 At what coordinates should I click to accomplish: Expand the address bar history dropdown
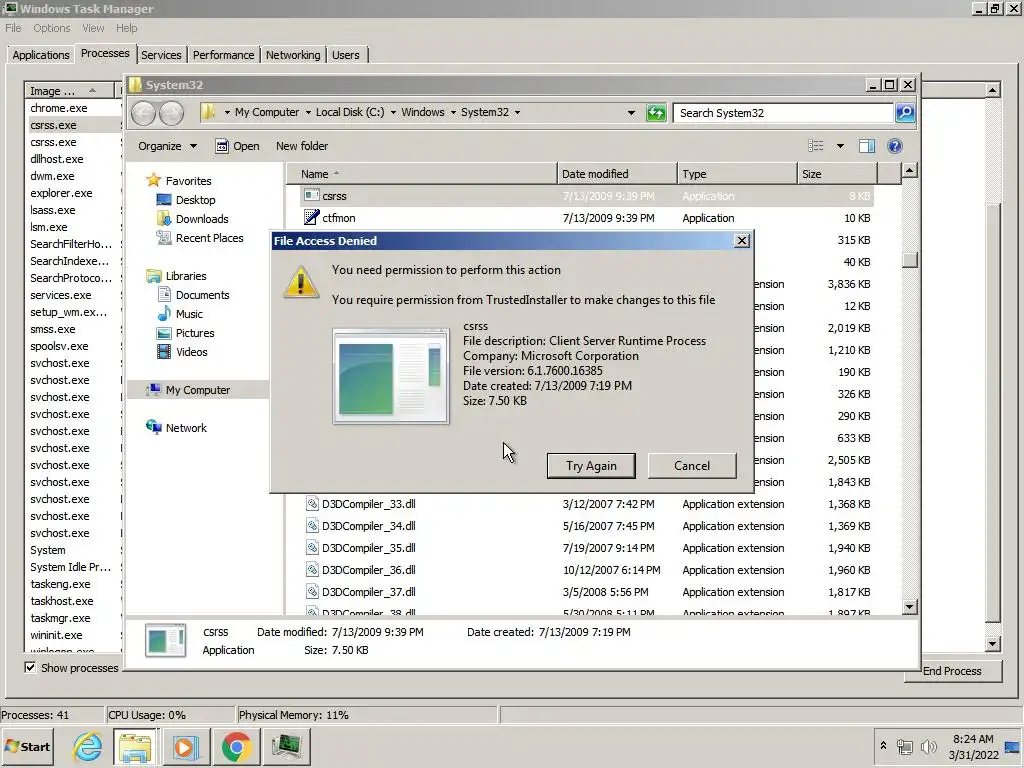point(631,112)
